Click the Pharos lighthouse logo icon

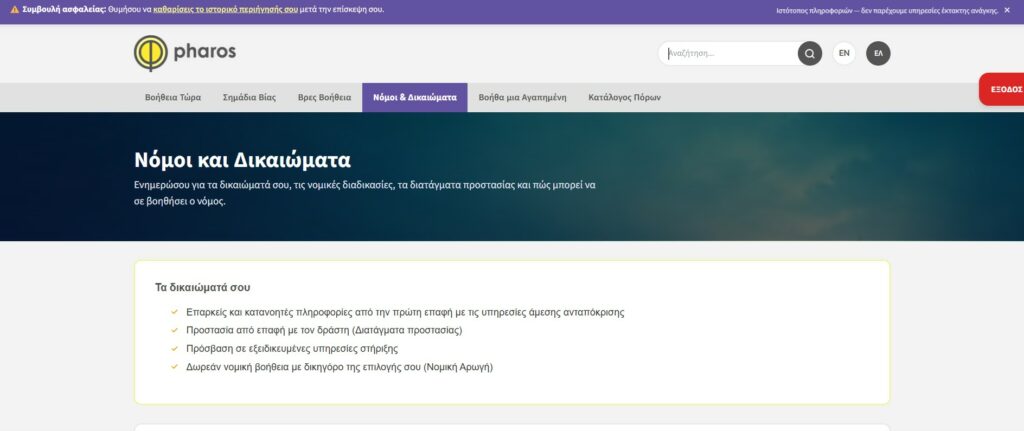point(151,53)
